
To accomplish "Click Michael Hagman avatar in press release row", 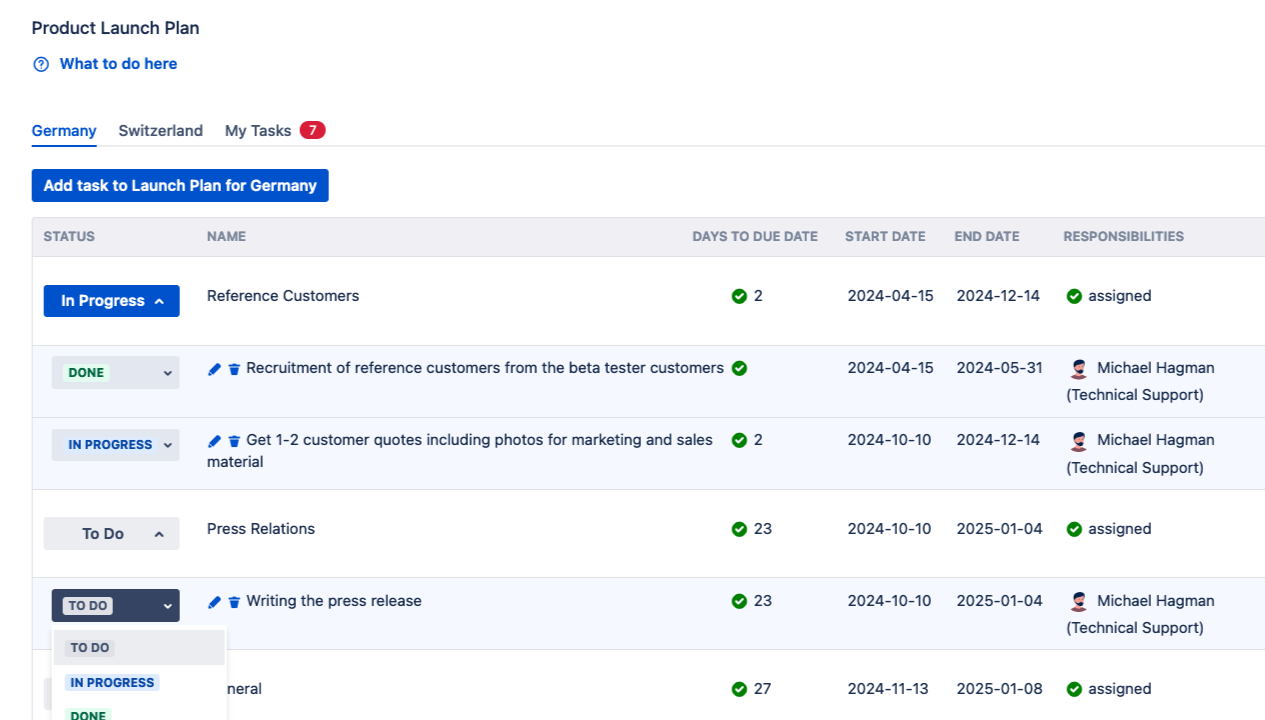I will coord(1079,601).
